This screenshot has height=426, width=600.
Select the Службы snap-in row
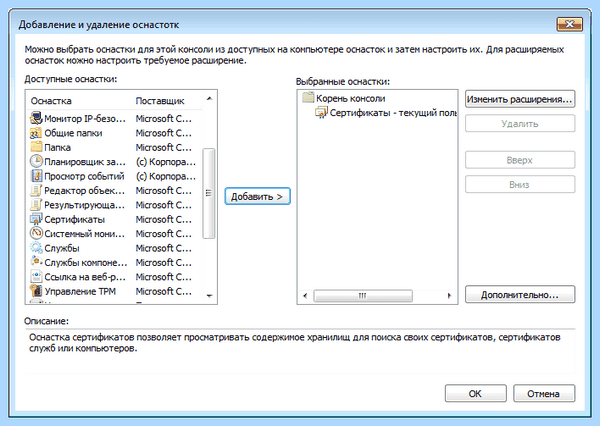[115, 248]
